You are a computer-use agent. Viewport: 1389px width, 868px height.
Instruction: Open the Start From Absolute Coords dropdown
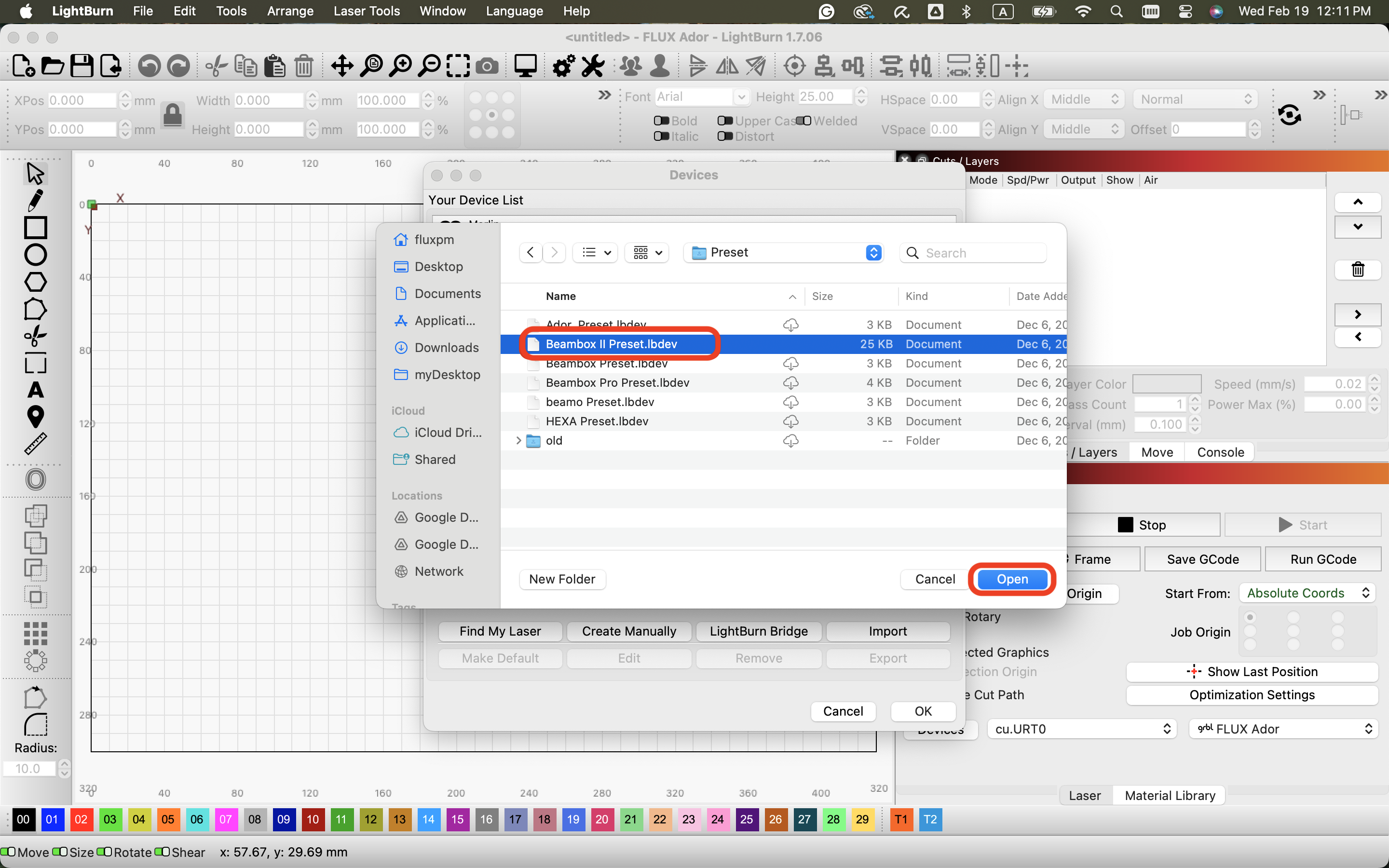pyautogui.click(x=1307, y=593)
